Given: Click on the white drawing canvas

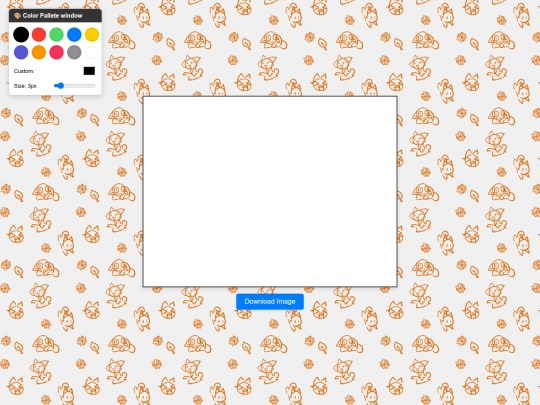Looking at the screenshot, I should 270,191.
